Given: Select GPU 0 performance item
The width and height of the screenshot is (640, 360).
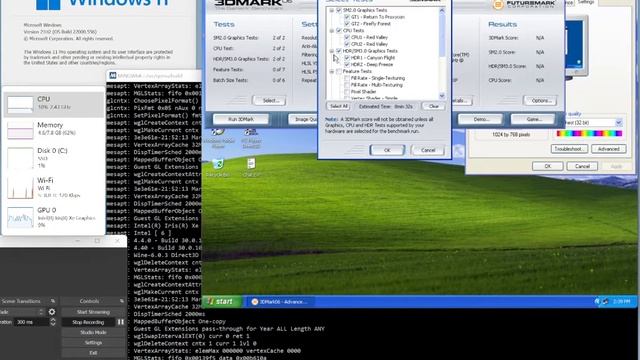Looking at the screenshot, I should (53, 217).
